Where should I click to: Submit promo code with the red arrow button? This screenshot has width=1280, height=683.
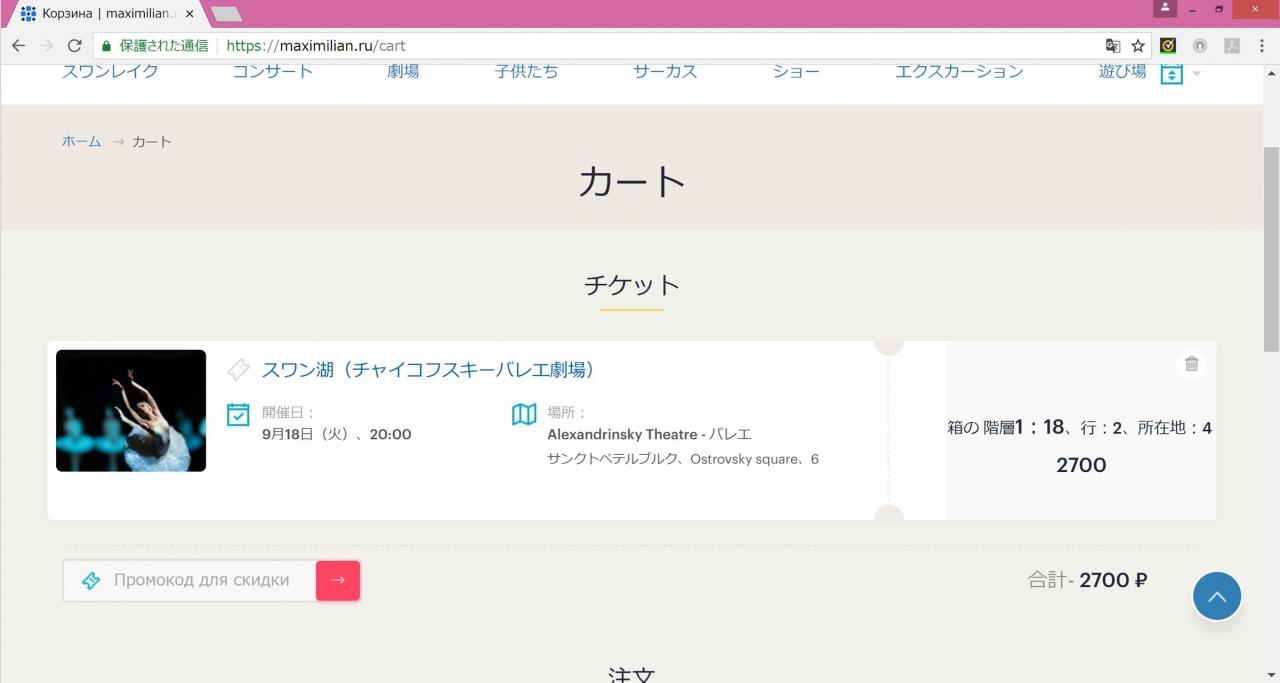click(x=338, y=580)
